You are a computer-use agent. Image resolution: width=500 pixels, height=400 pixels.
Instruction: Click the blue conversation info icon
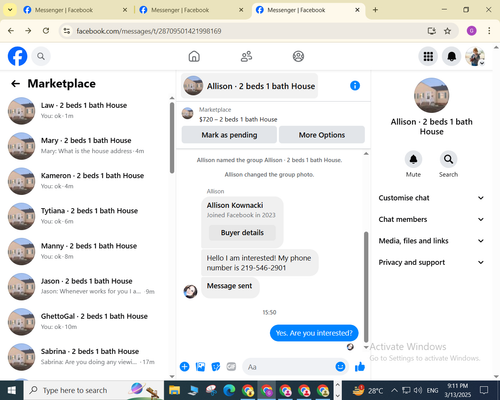coord(355,86)
